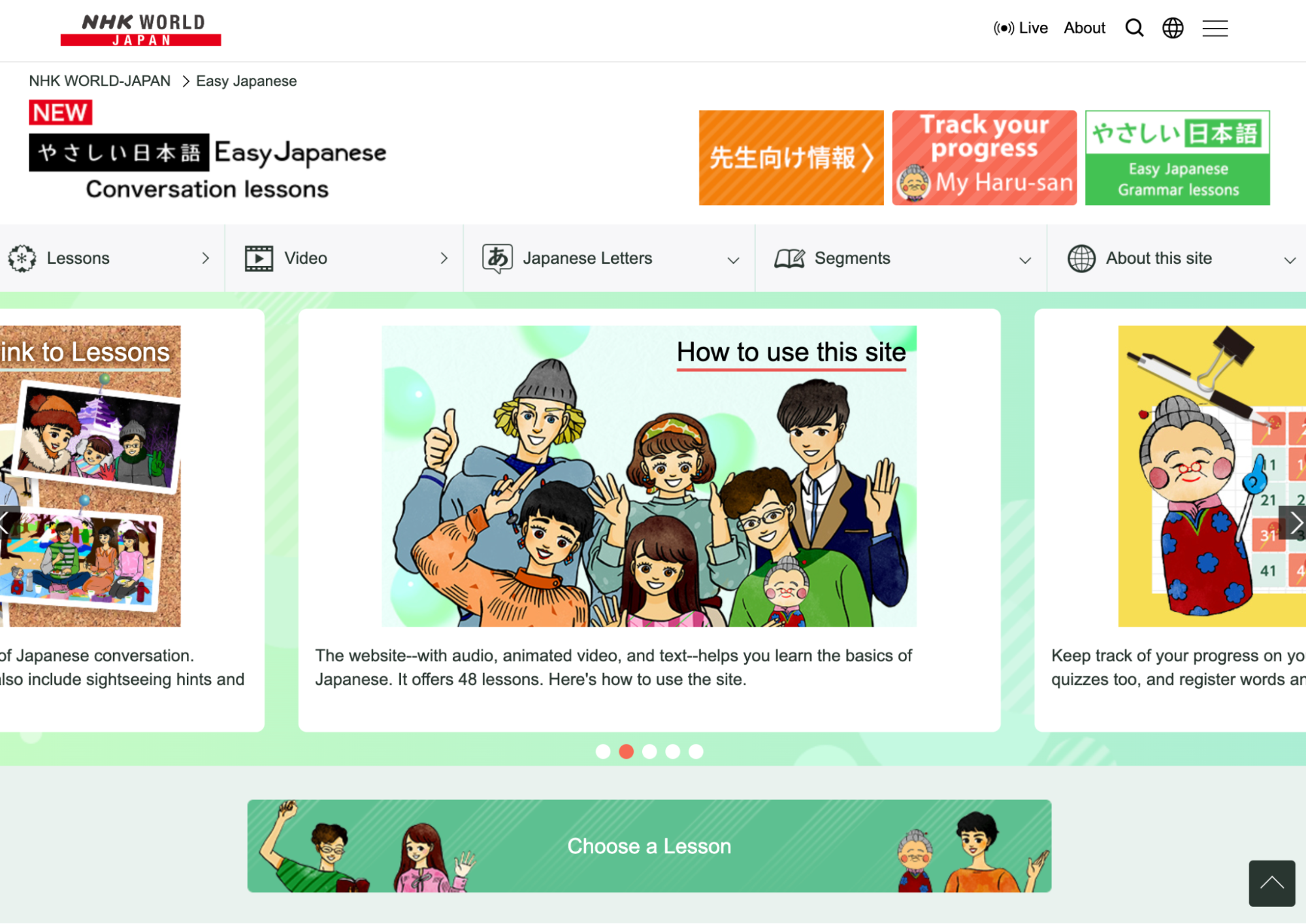Open the orange 先生向け情報 banner
The image size is (1306, 924).
tap(791, 157)
